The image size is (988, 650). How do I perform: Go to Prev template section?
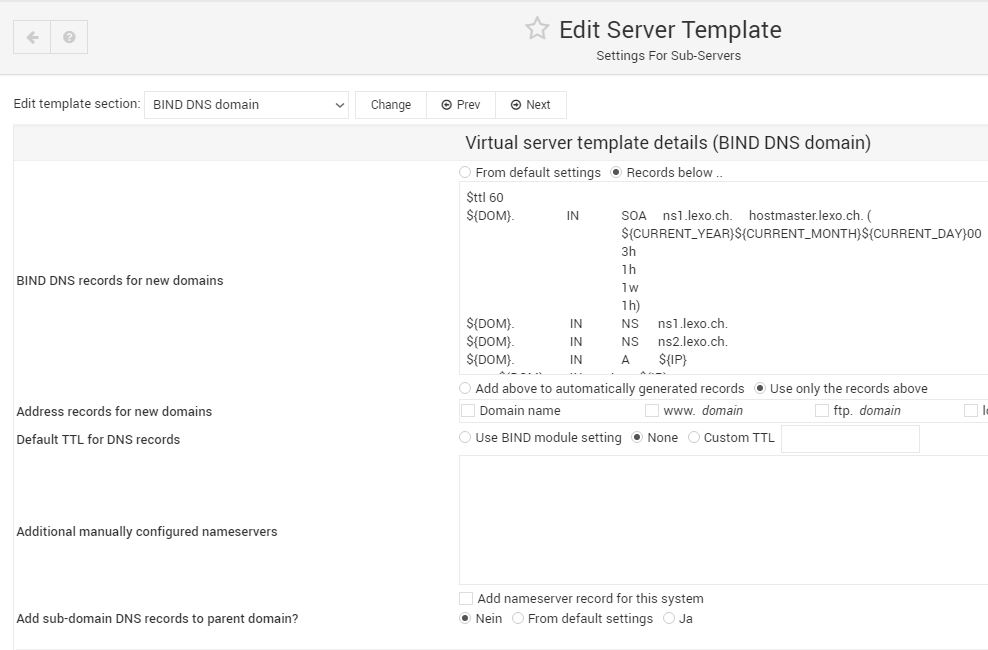click(461, 105)
